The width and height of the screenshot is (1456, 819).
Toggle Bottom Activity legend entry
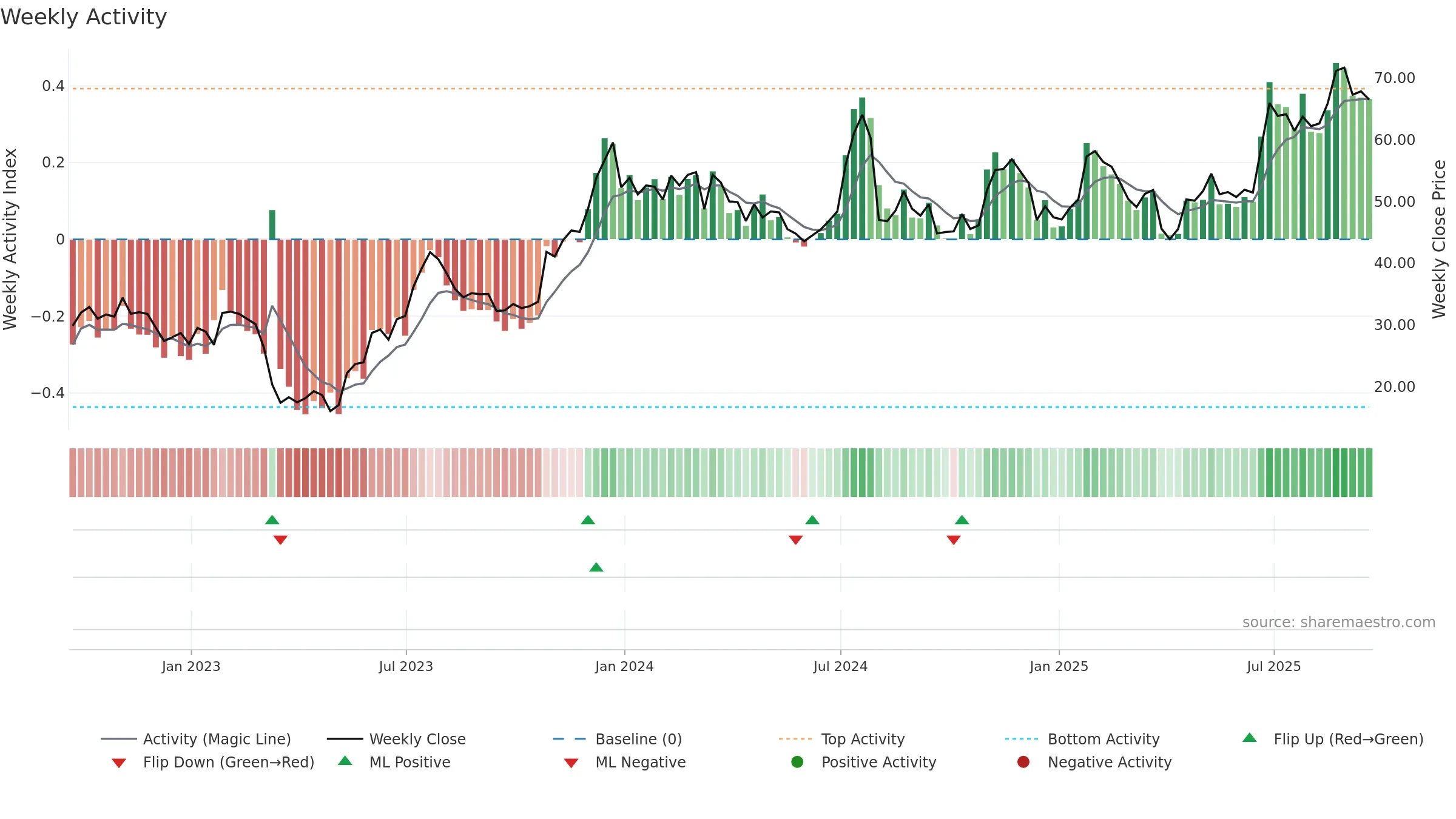1082,739
